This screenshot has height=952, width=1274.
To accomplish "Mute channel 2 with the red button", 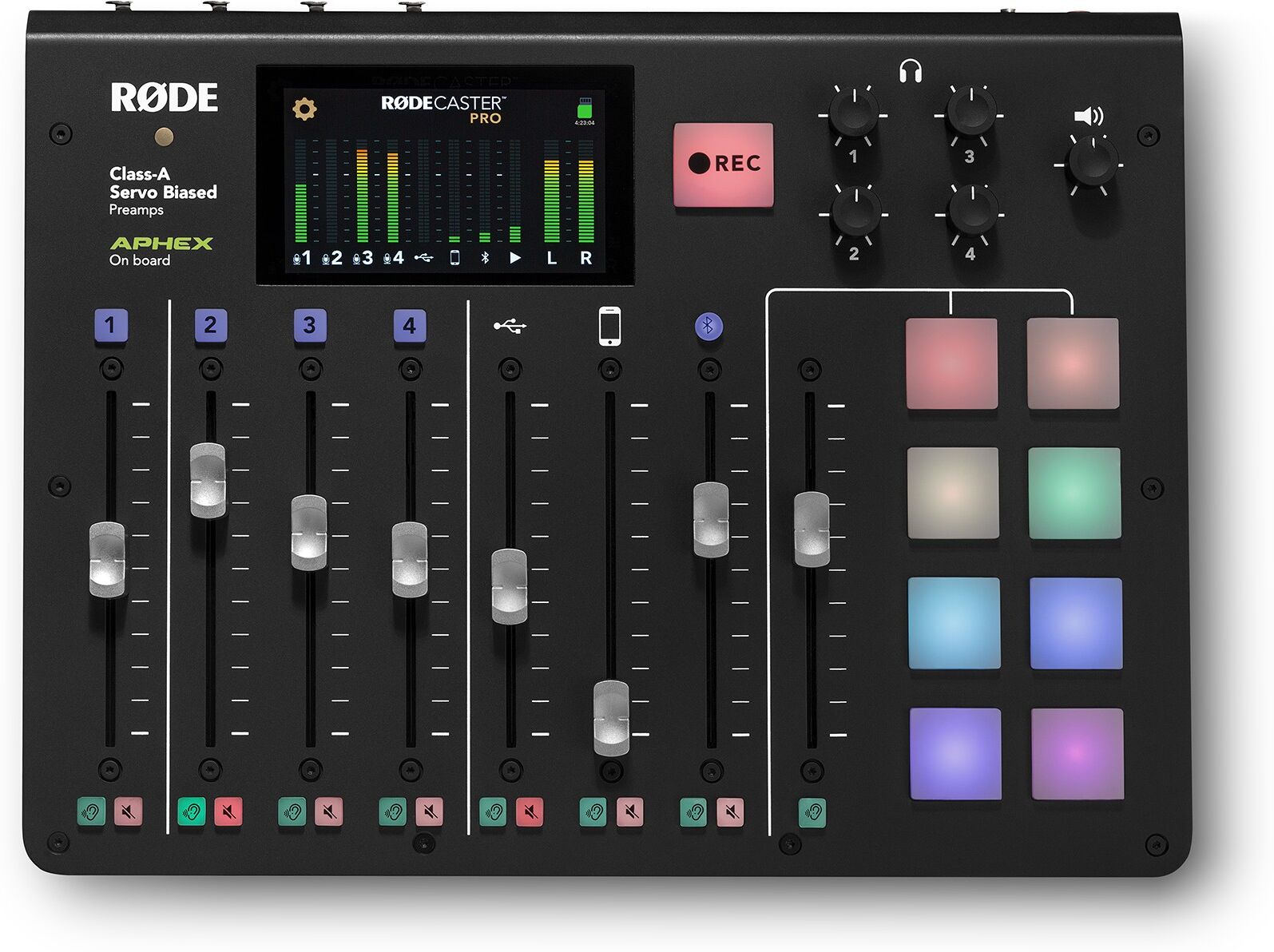I will point(228,812).
